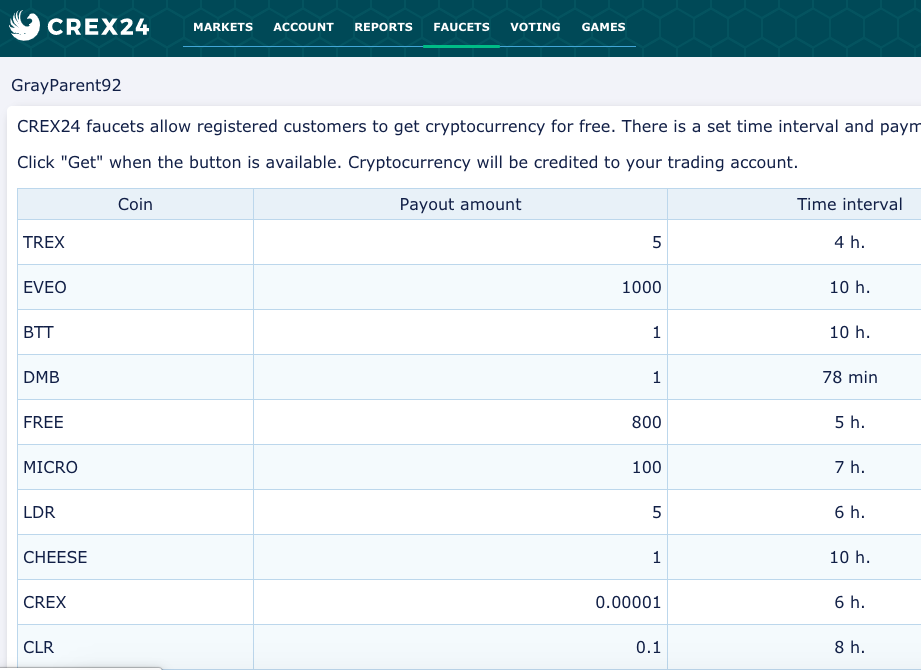The image size is (921, 670).
Task: Click CLR payout amount 0.1
Action: point(648,647)
